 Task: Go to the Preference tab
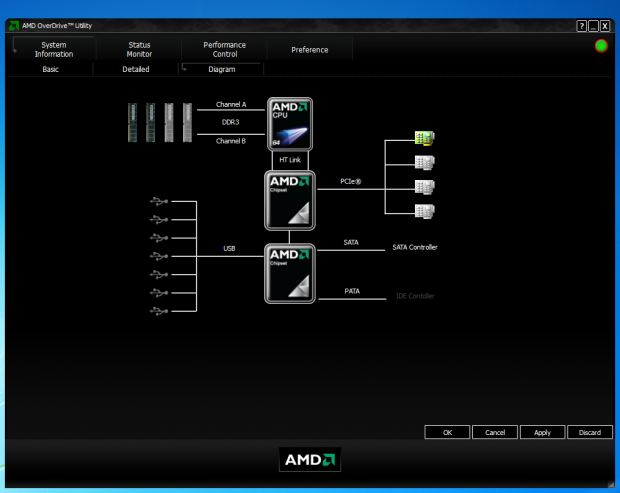tap(309, 49)
